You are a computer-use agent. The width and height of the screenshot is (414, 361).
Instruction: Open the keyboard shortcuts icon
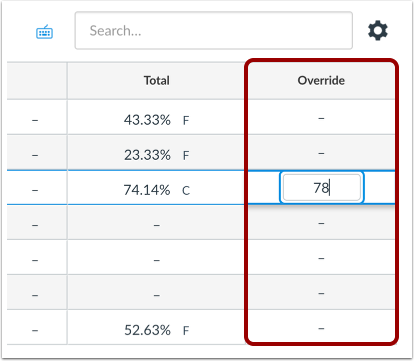tap(44, 32)
